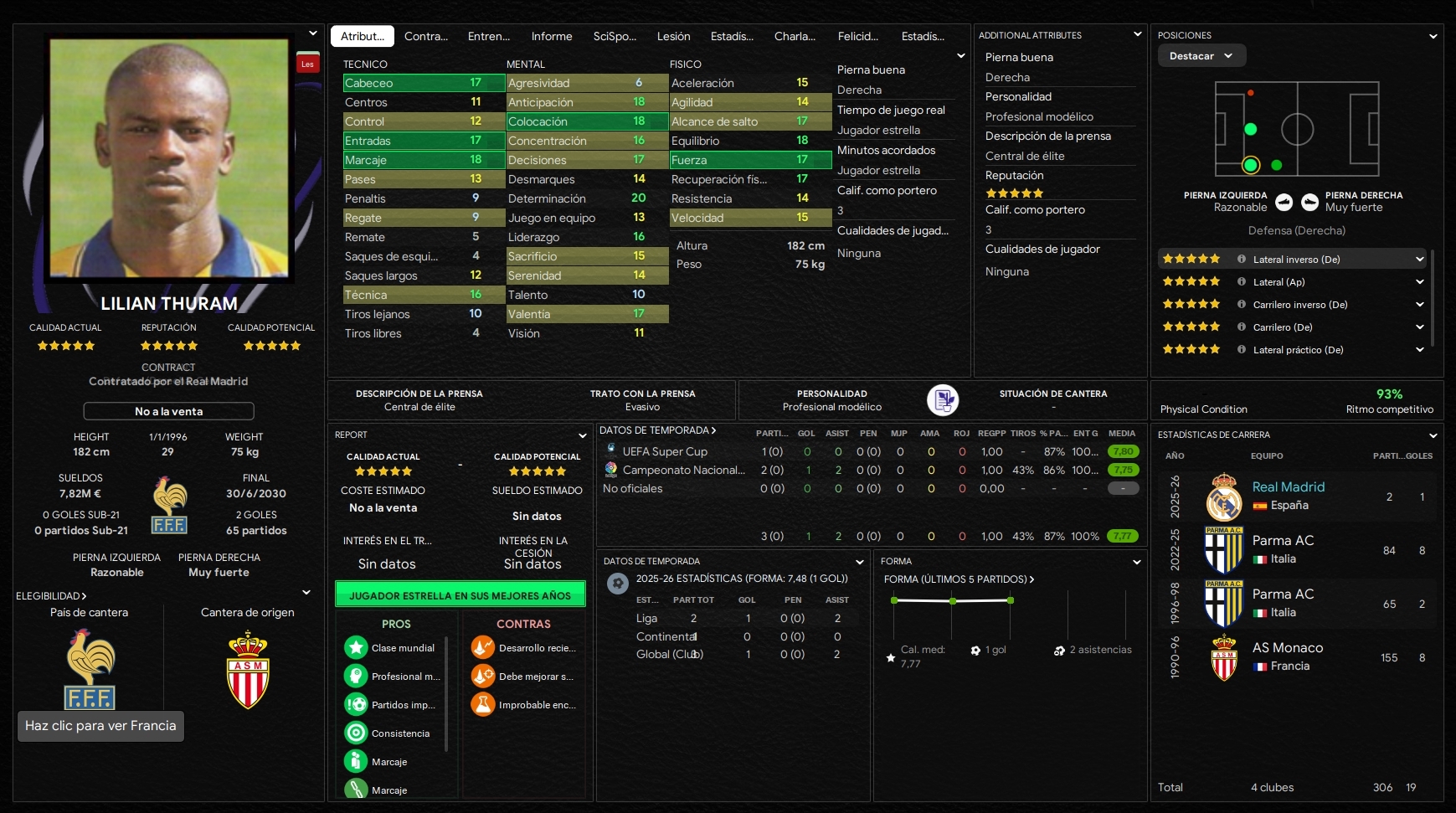Open the Estadísticas de Carrera panel chevron
Screen dimensions: 1456x813
1433,435
